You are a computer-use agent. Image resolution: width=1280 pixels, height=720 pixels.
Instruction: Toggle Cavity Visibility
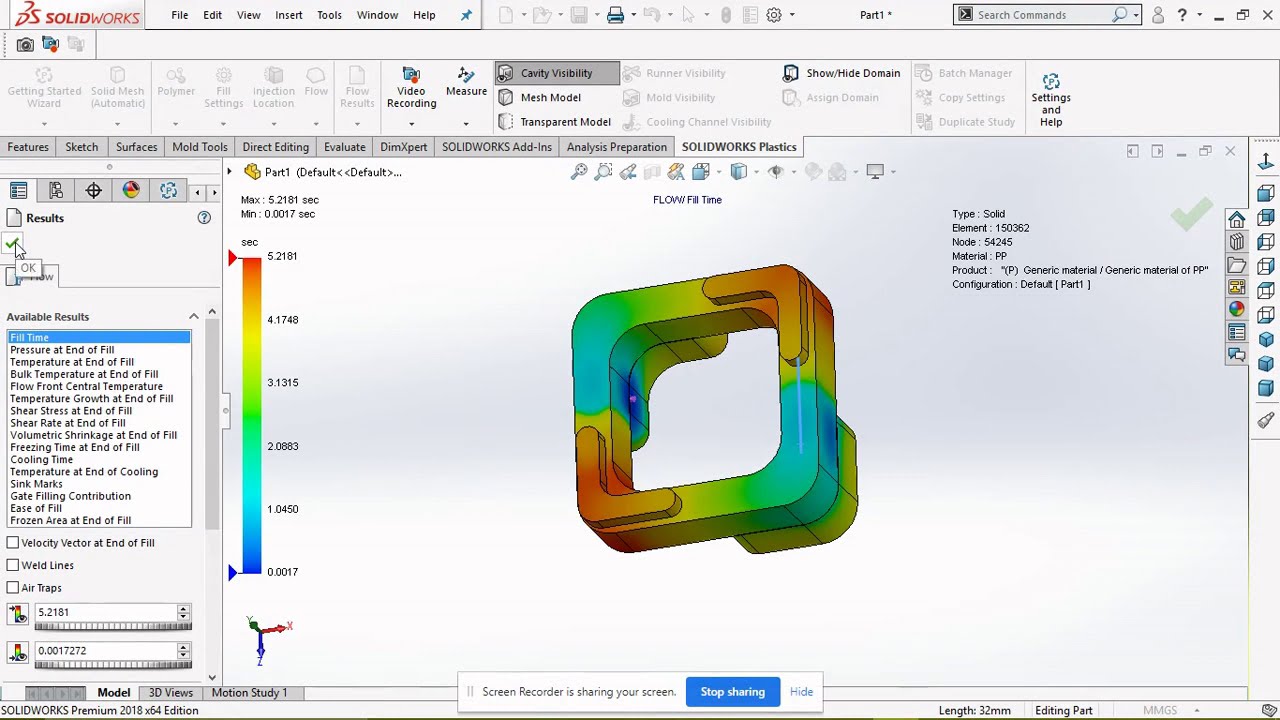coord(556,73)
